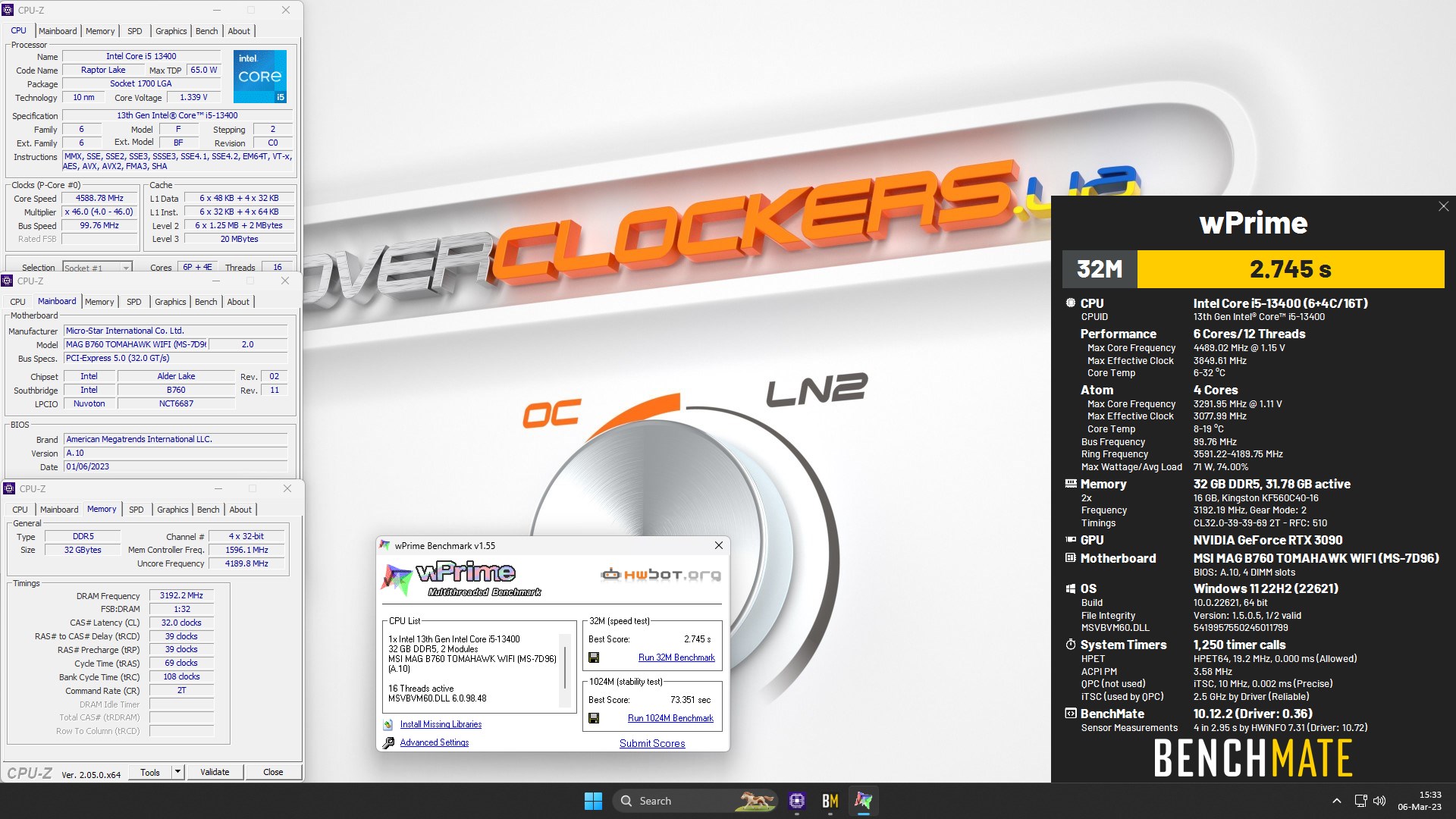The height and width of the screenshot is (819, 1456).
Task: Click the CPU chip icon in the BenchMate panel
Action: [1070, 303]
